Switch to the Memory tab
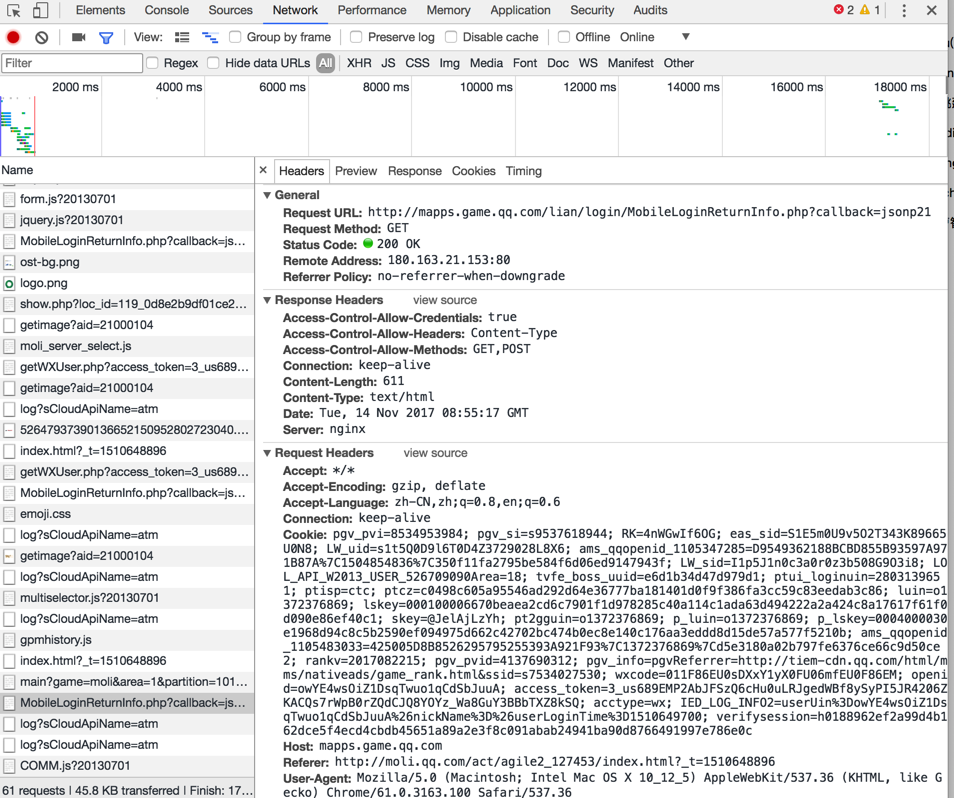Screen dimensions: 954x798 [448, 10]
